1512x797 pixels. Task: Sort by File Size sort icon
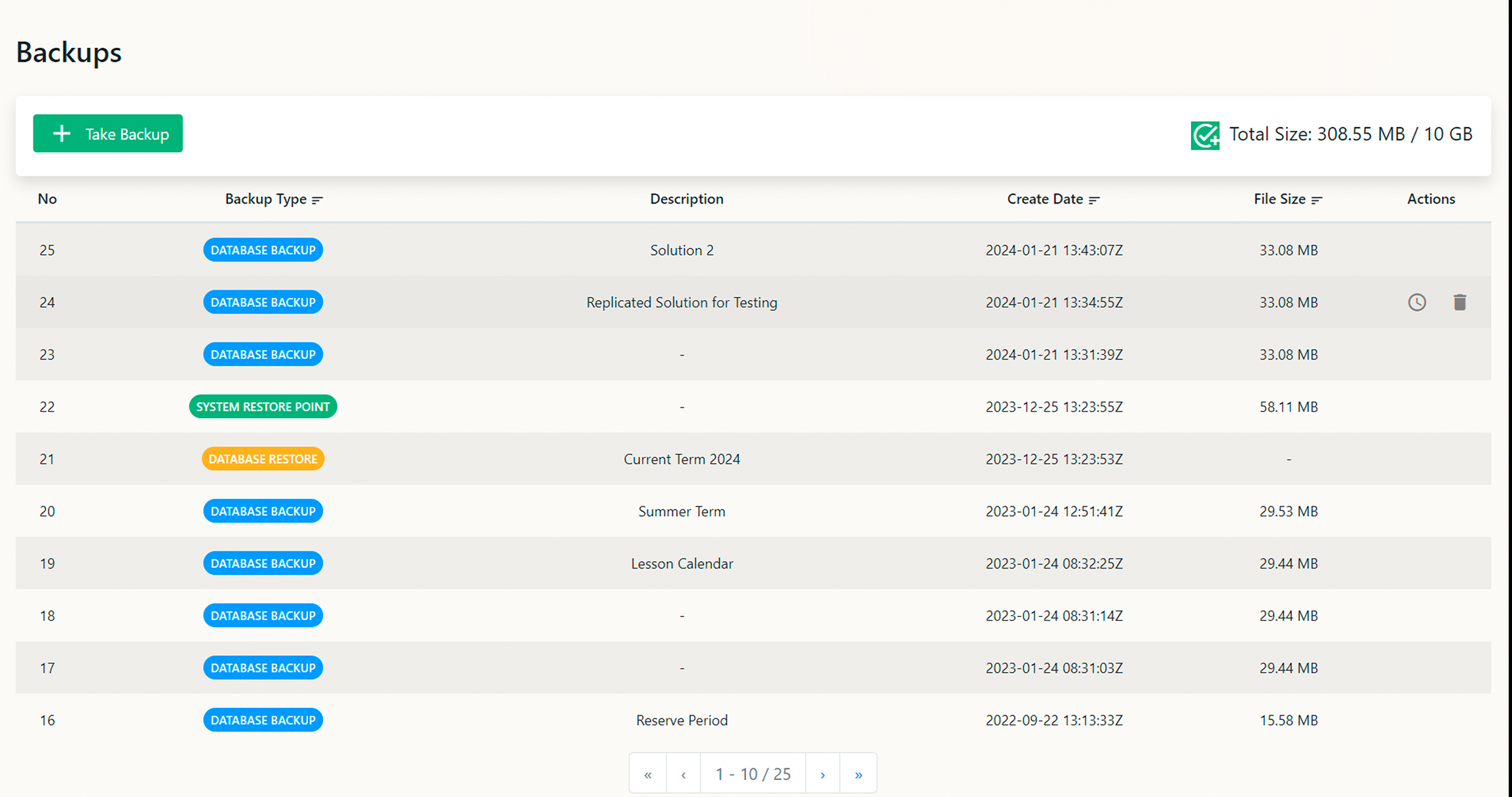1317,200
